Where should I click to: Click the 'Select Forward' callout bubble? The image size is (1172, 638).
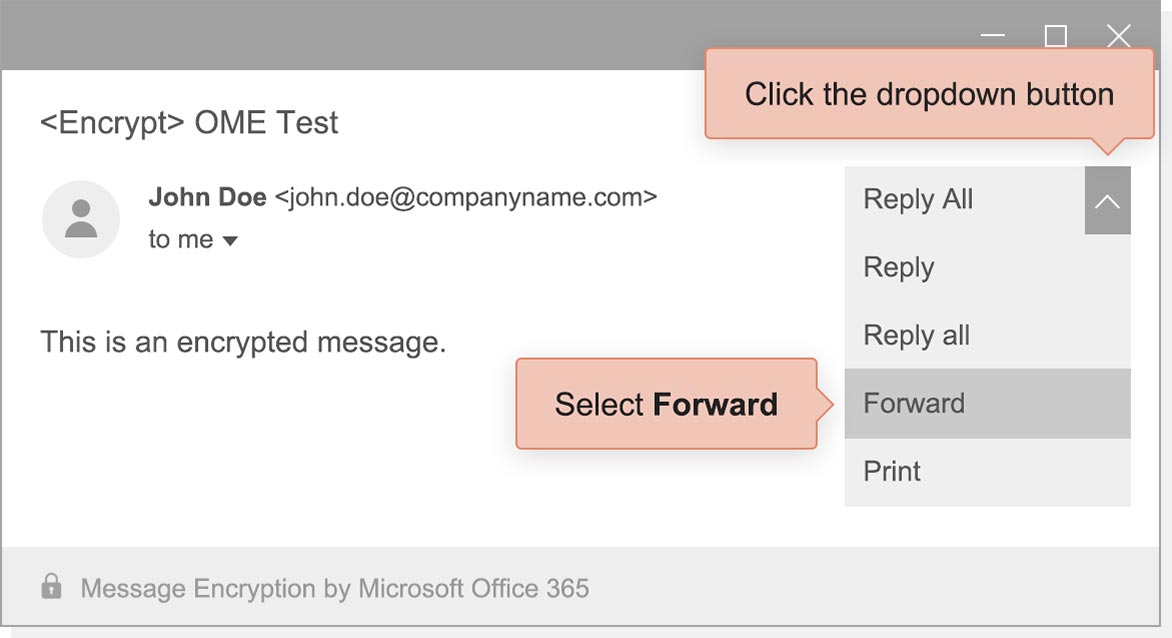[x=666, y=404]
